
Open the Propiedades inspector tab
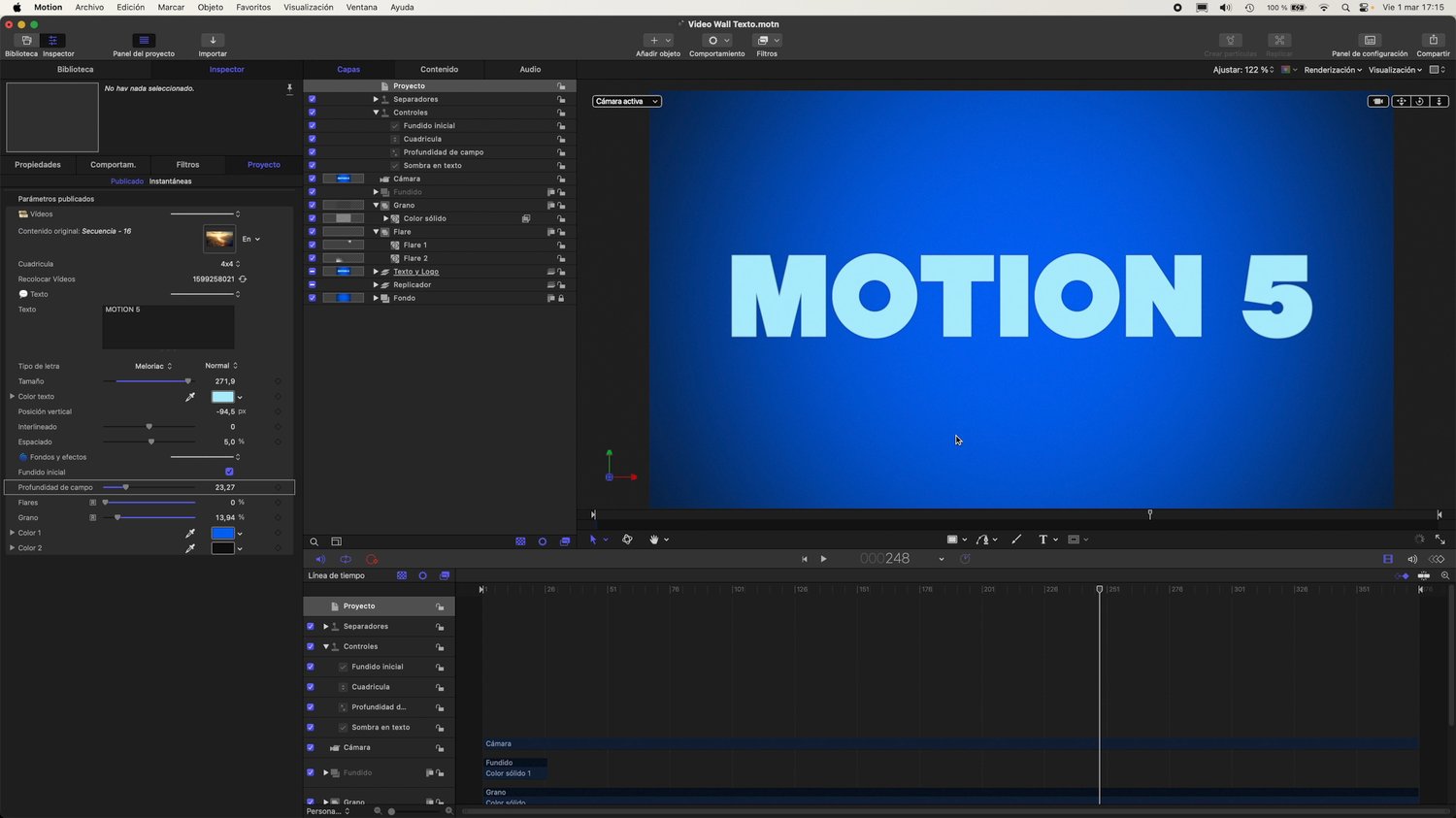click(38, 165)
